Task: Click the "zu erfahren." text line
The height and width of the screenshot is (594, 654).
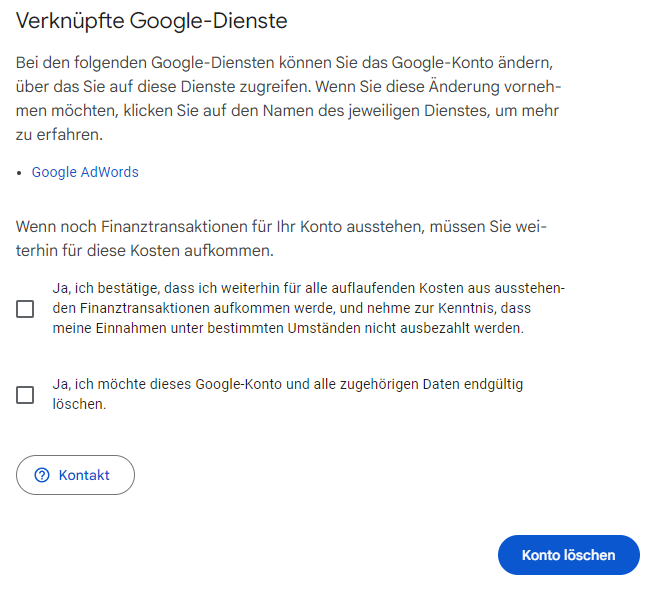Action: tap(59, 135)
